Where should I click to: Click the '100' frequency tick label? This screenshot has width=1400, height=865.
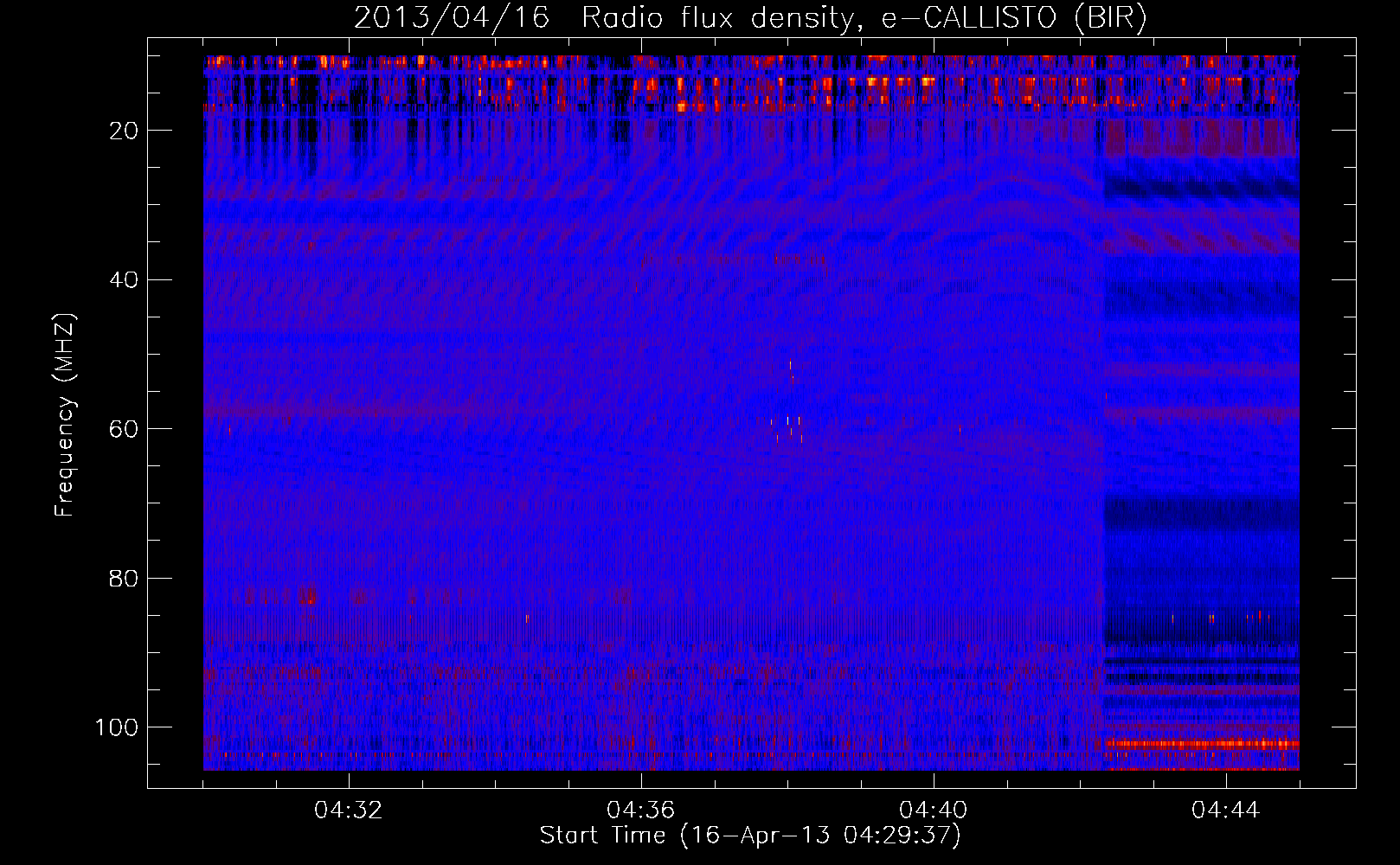pos(117,727)
